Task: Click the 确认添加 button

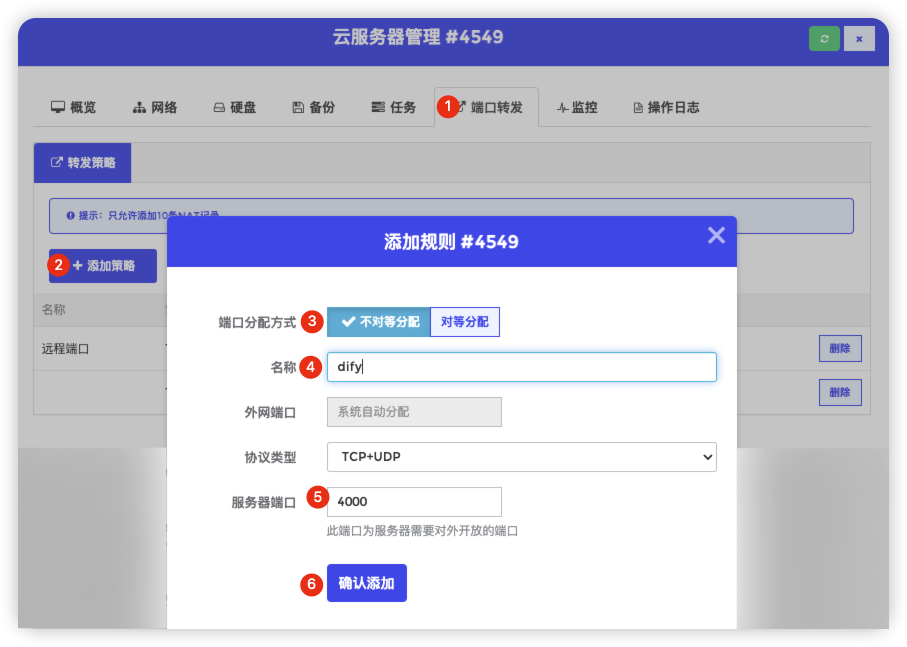Action: point(367,583)
